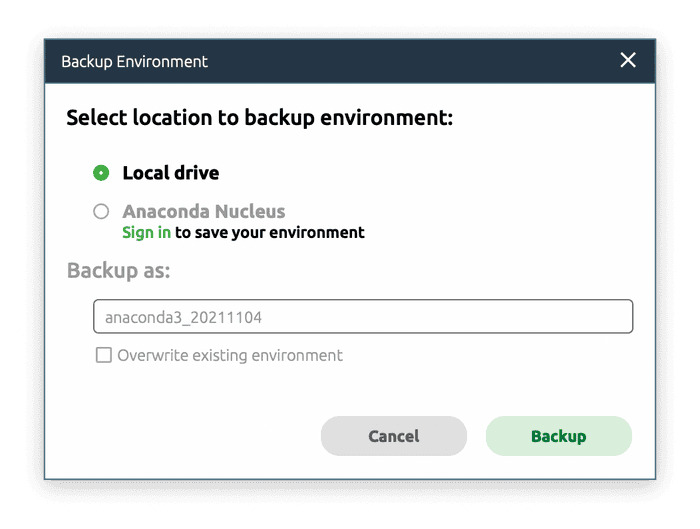Click the "Anaconda Nucleus" label text
This screenshot has width=700, height=529.
204,212
